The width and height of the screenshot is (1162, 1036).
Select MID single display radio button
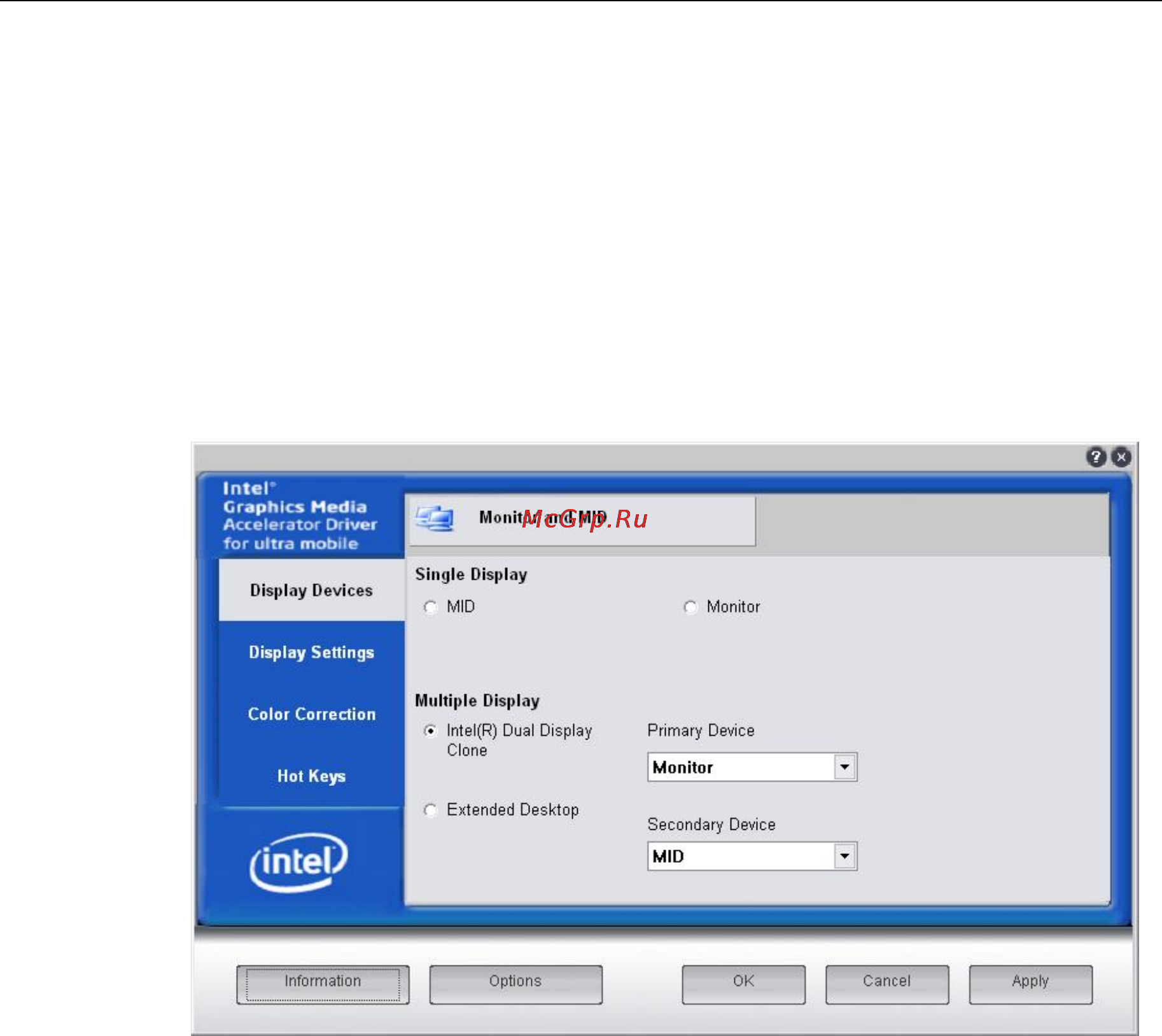click(x=431, y=607)
